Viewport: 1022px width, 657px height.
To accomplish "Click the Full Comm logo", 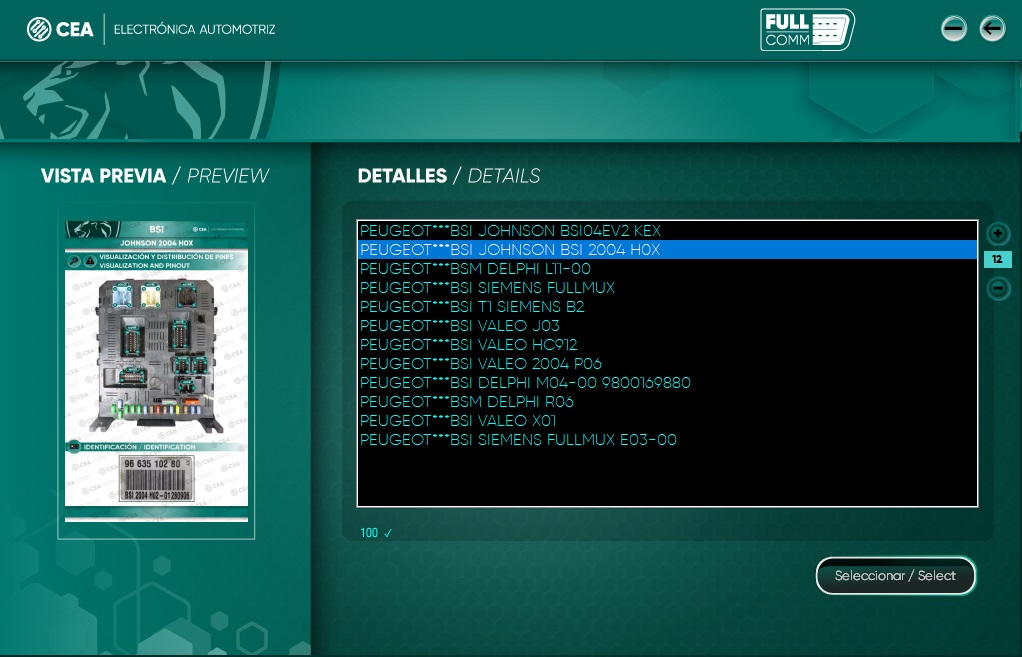I will click(x=807, y=29).
